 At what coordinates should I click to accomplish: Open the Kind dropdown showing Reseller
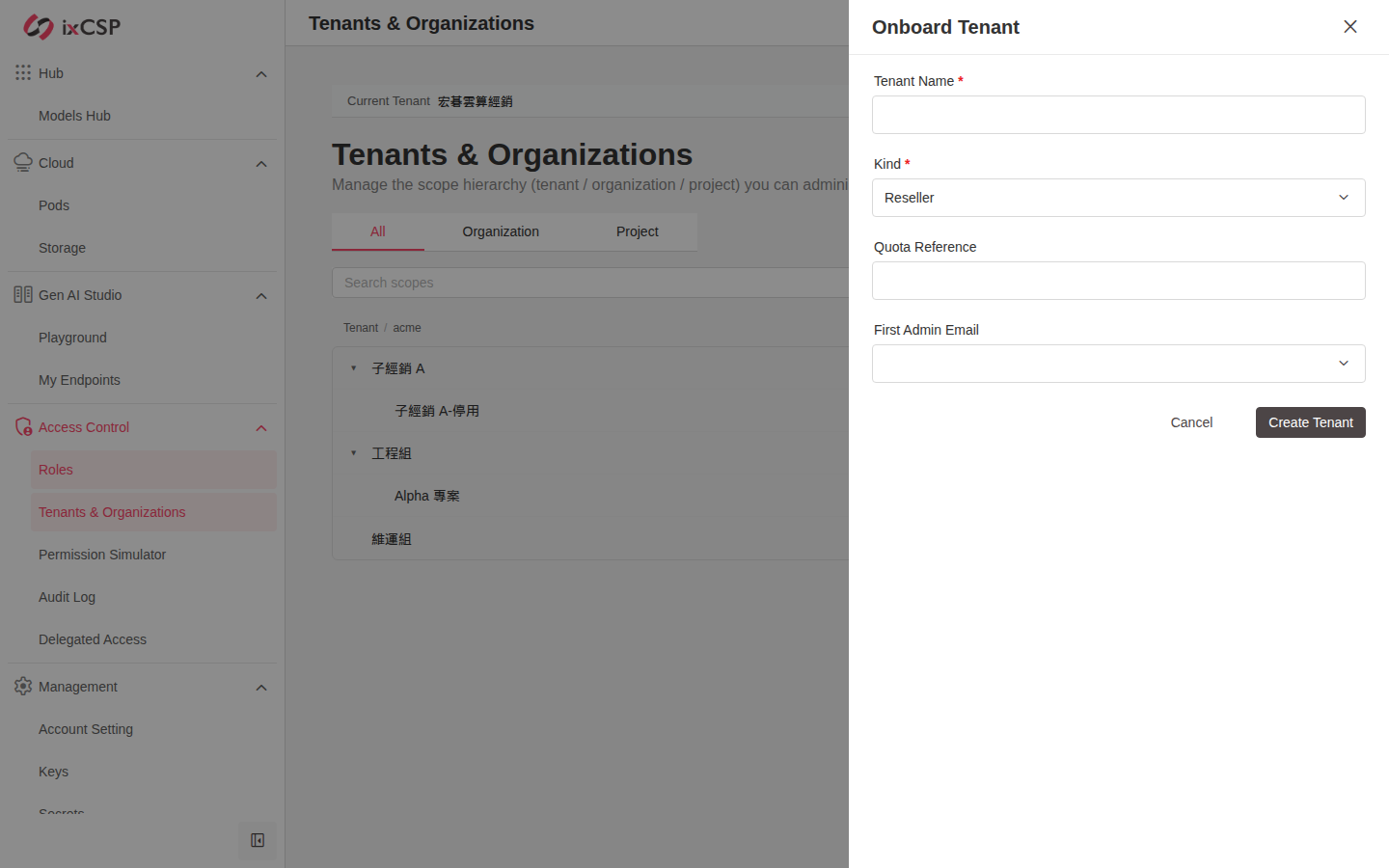click(1119, 198)
